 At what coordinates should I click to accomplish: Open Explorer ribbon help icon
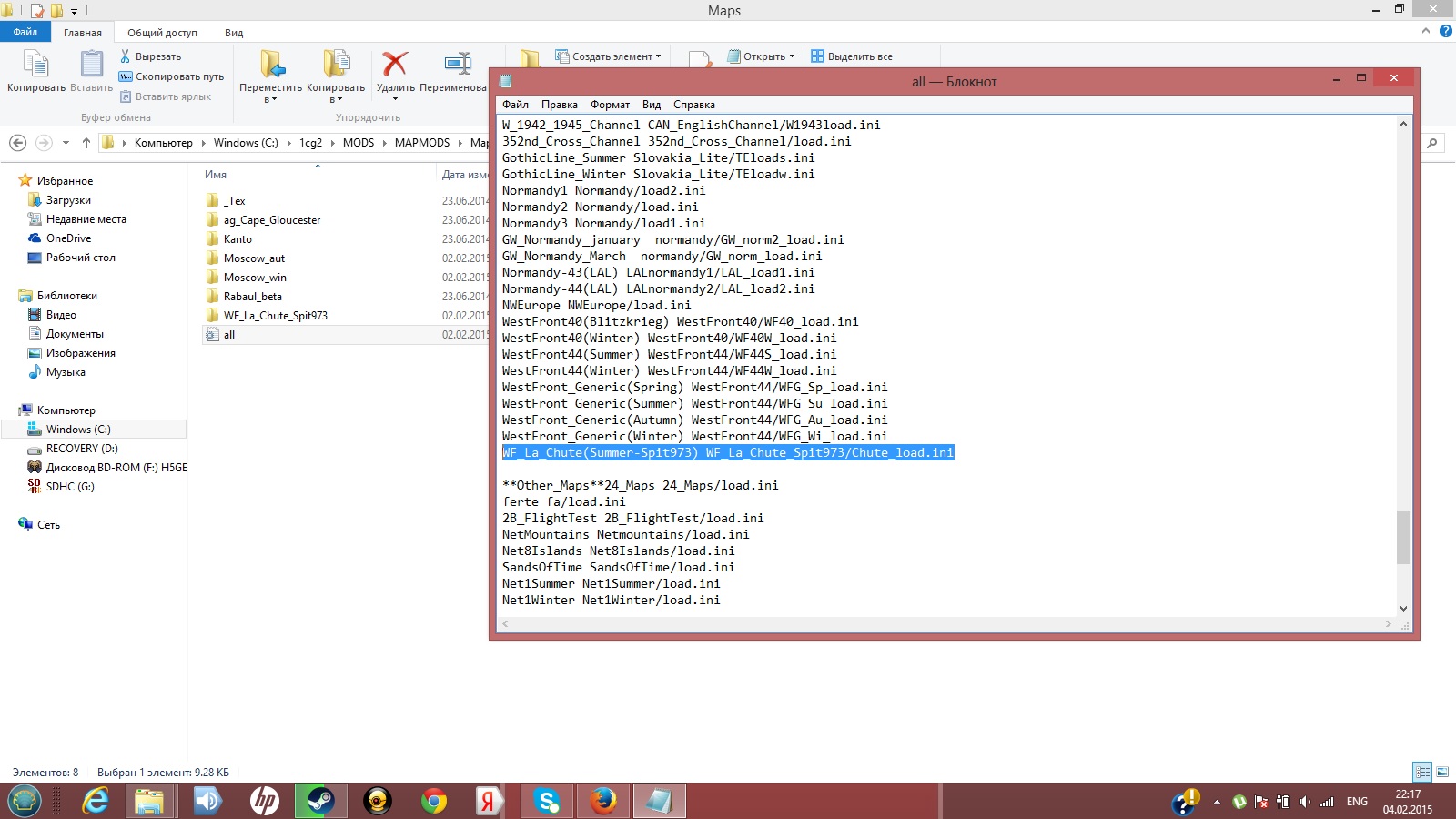coord(1446,32)
